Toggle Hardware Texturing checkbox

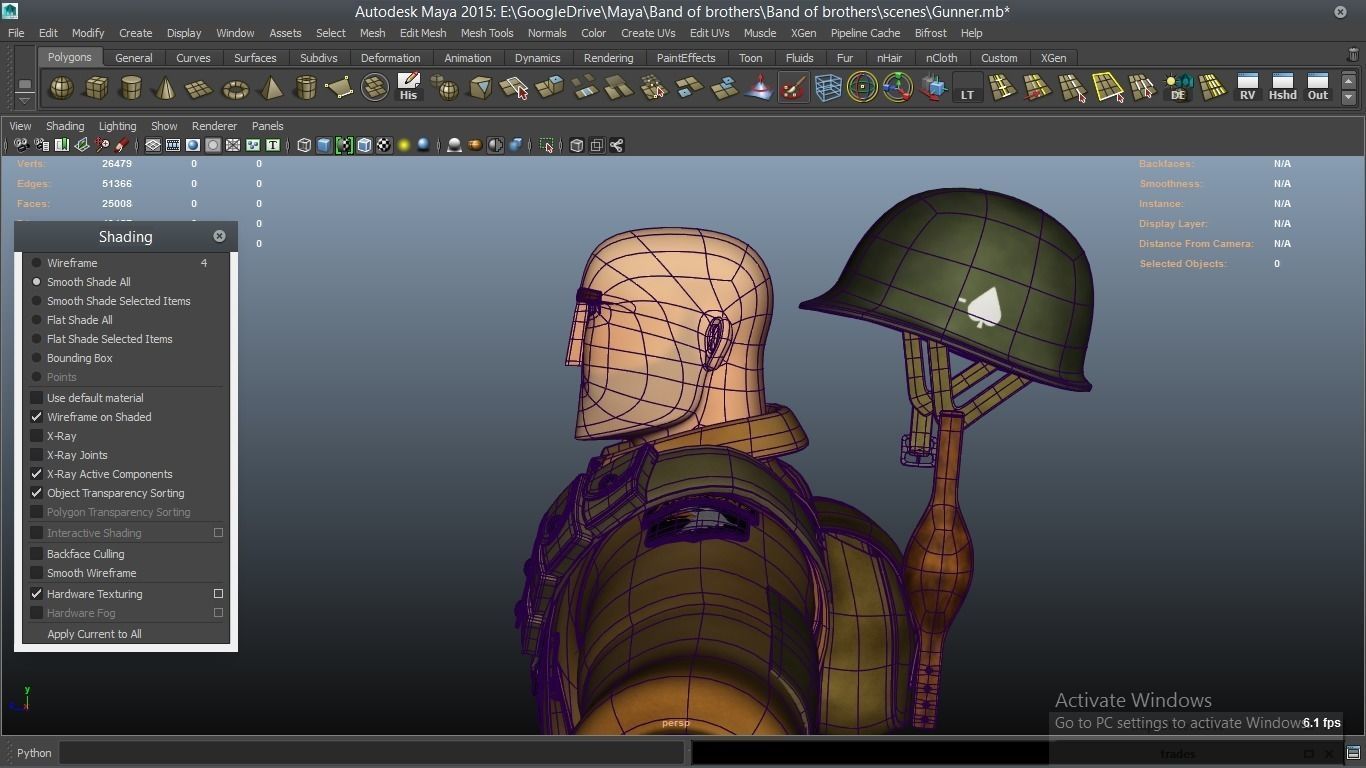coord(37,594)
